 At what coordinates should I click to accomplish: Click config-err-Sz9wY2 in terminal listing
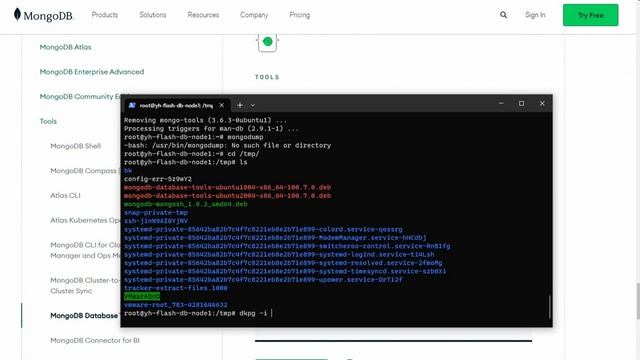[x=158, y=179]
